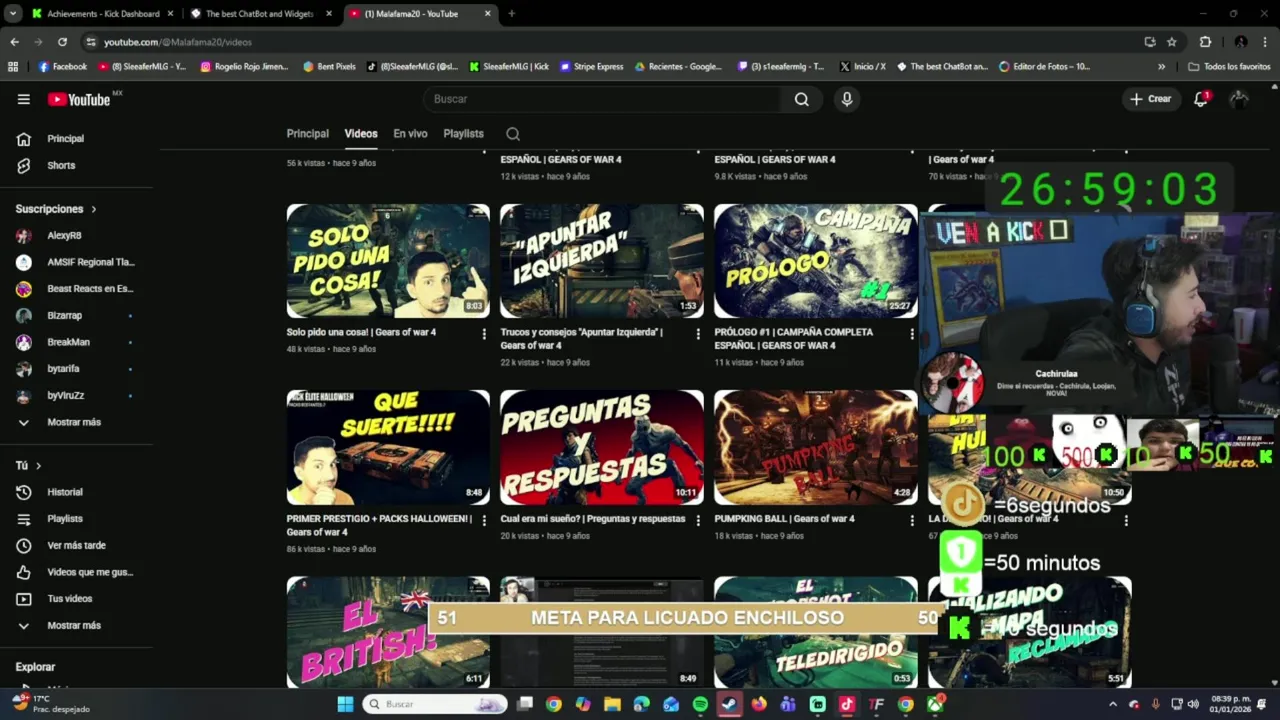1280x720 pixels.
Task: Click the search magnifier button
Action: point(802,99)
